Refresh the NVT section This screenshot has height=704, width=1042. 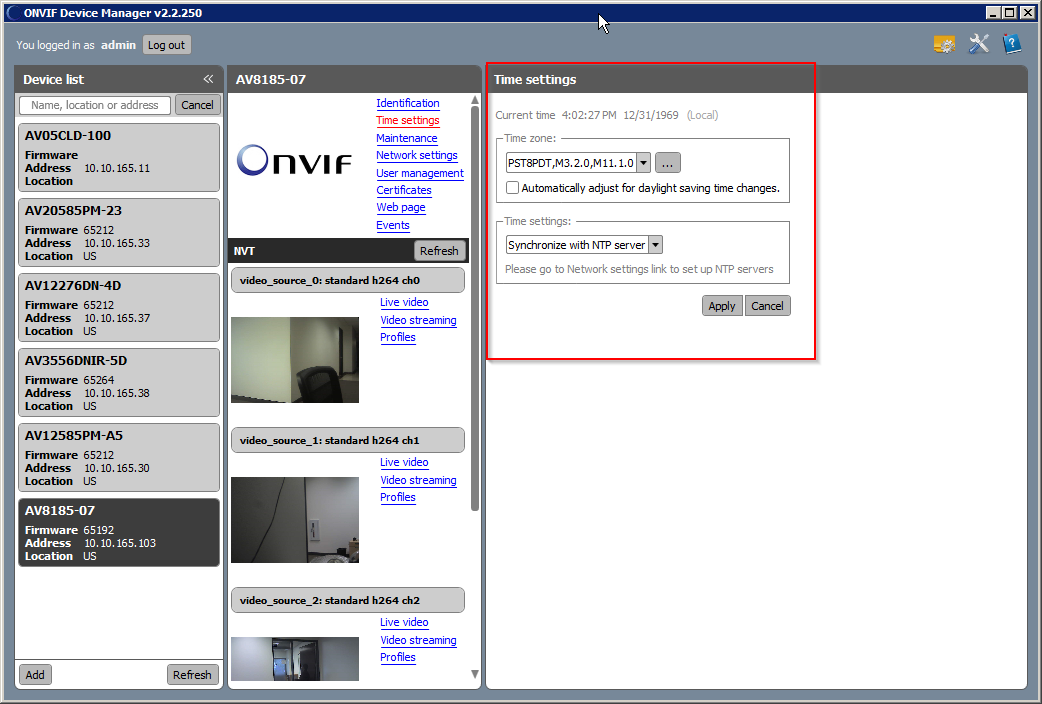439,251
